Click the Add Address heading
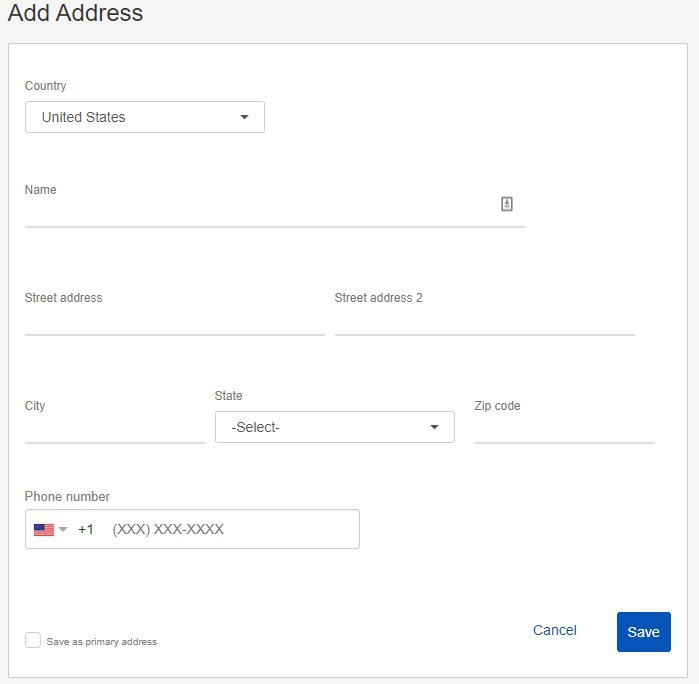This screenshot has width=699, height=684. tap(75, 12)
